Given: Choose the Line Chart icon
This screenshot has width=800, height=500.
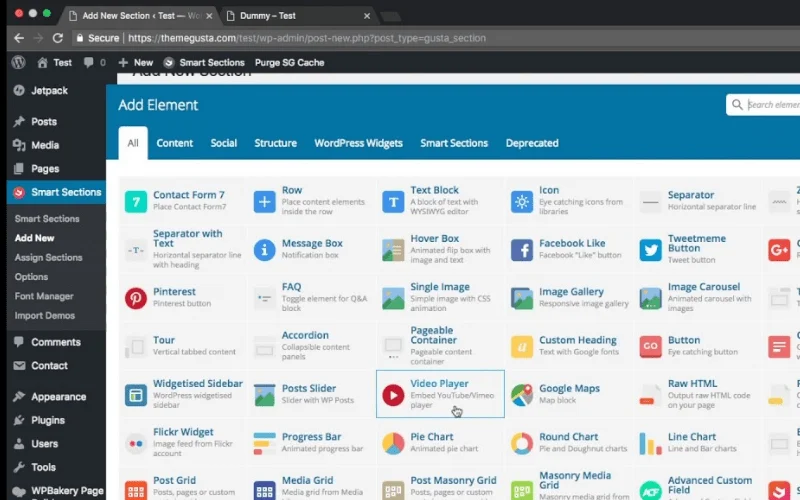Looking at the screenshot, I should [x=651, y=443].
